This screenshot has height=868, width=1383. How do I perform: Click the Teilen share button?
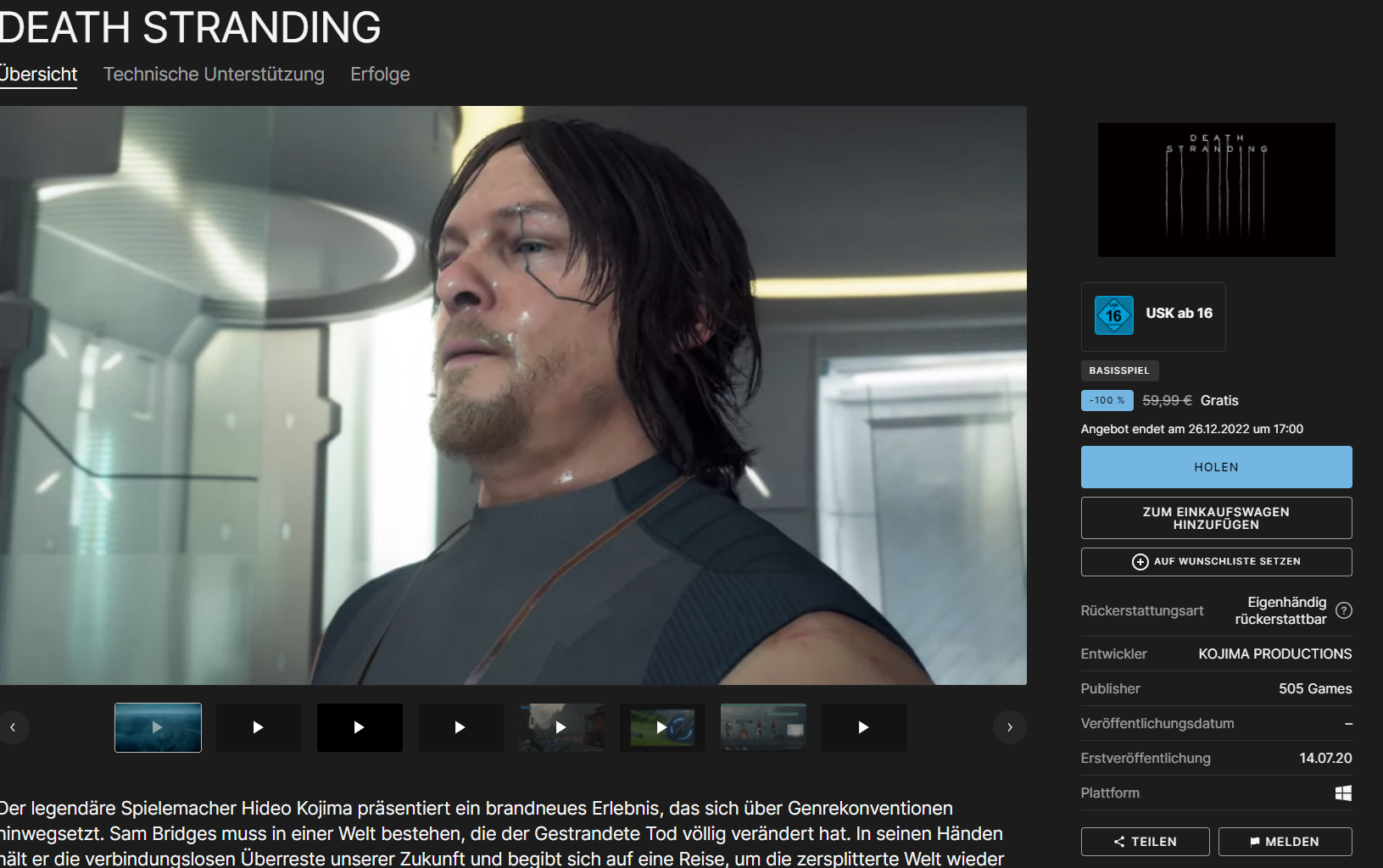(x=1145, y=842)
